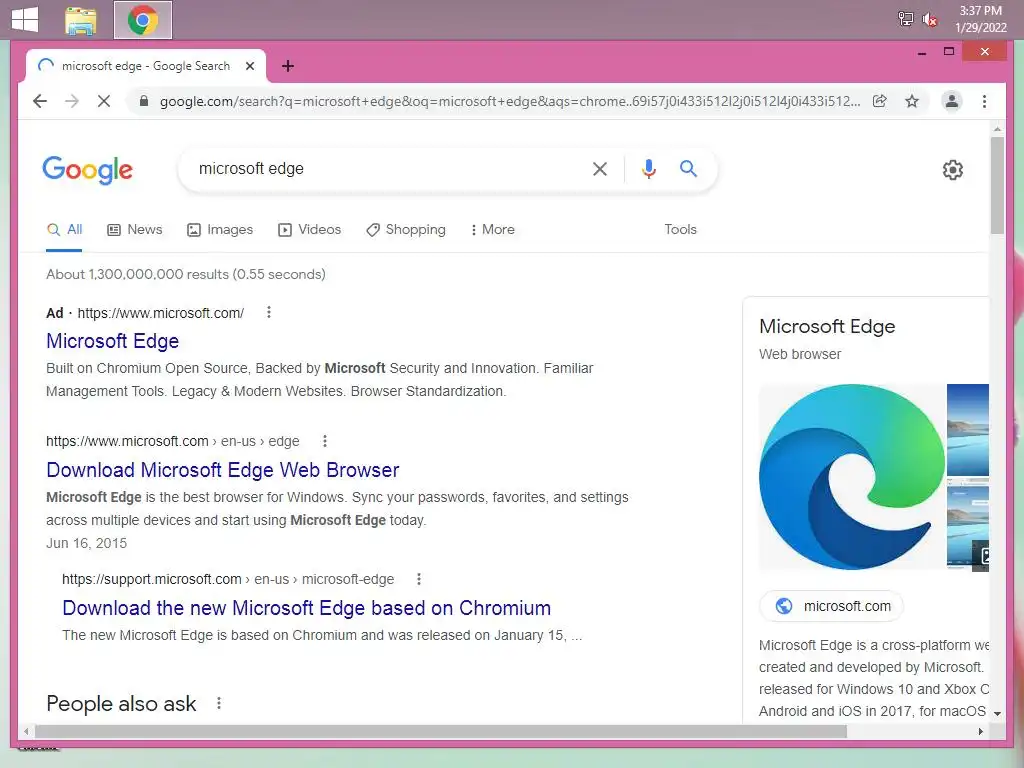
Task: Click the horizontal scrollbar thumb
Action: pos(441,731)
